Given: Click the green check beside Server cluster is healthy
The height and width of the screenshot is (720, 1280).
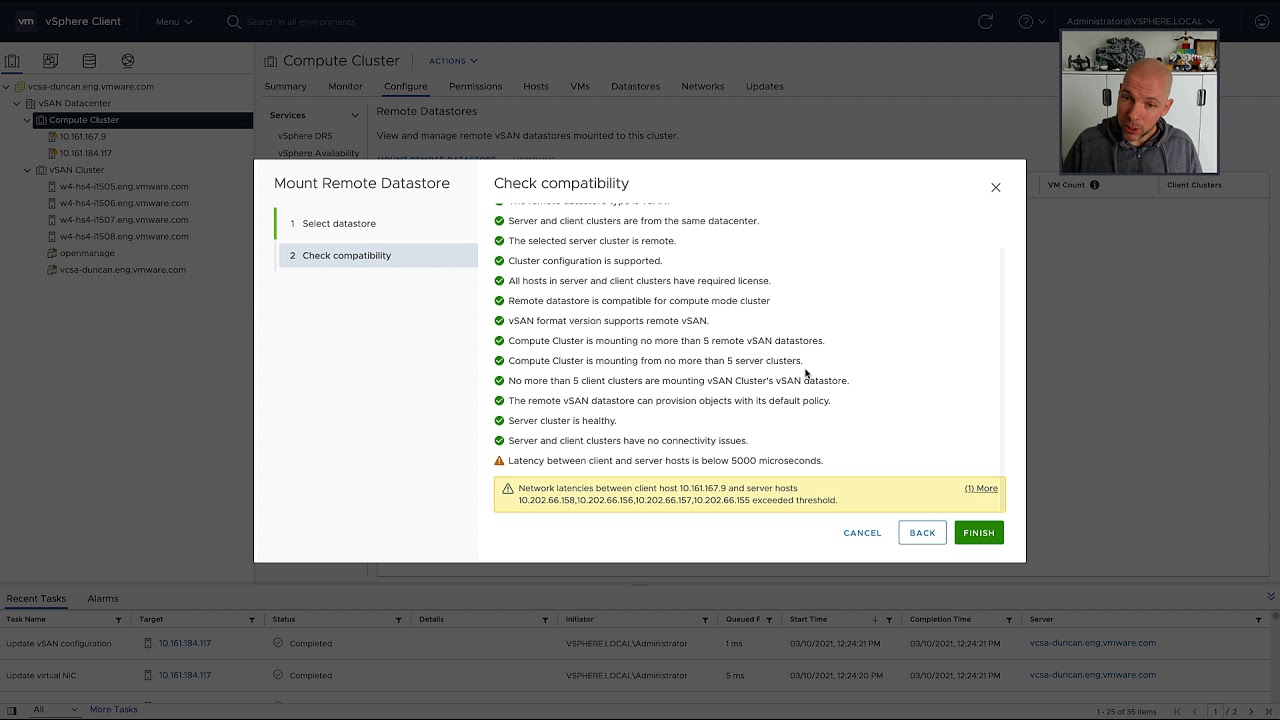Looking at the screenshot, I should coord(499,421).
